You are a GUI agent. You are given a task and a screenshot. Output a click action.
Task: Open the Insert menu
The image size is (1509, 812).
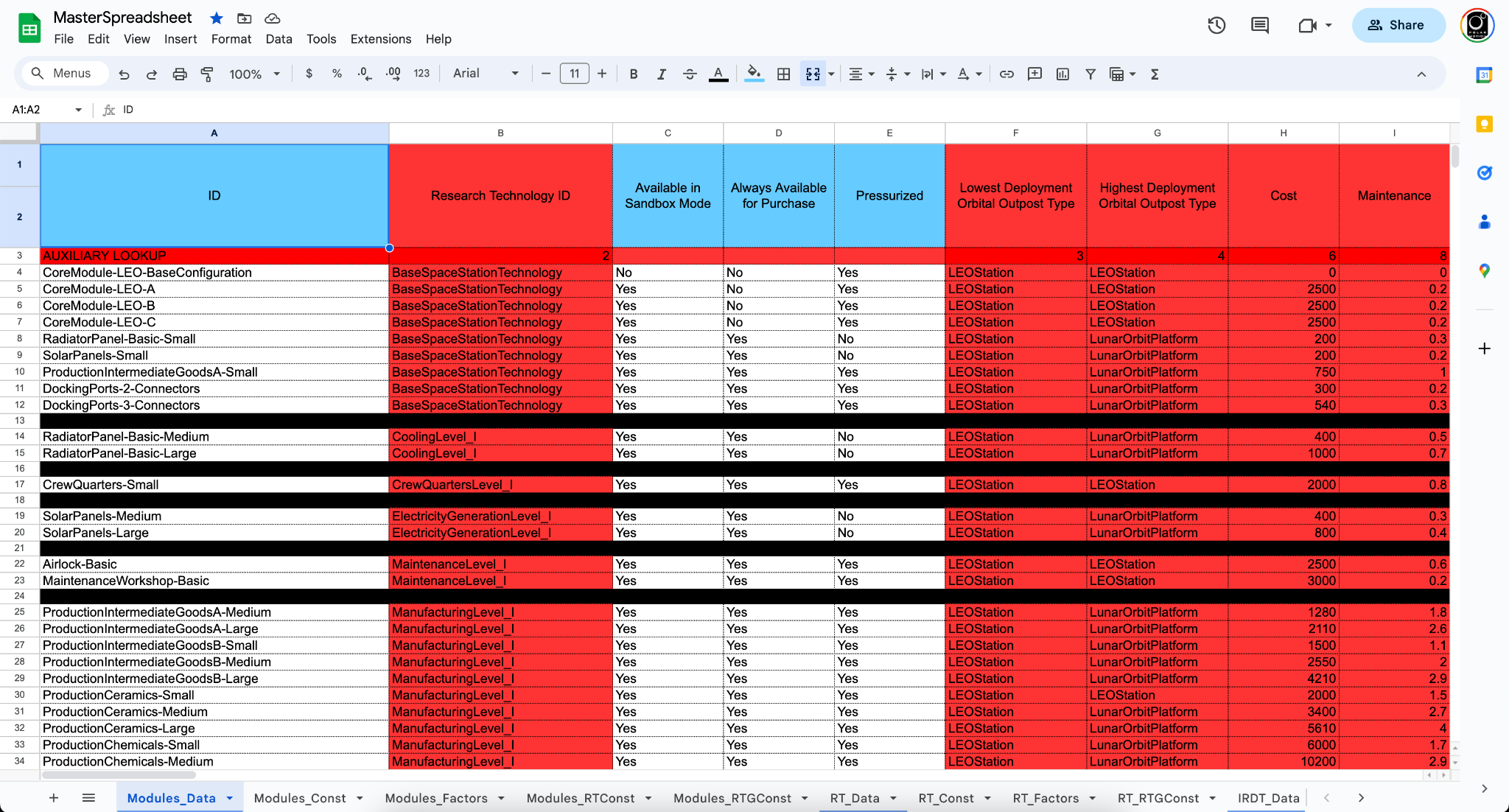point(181,39)
